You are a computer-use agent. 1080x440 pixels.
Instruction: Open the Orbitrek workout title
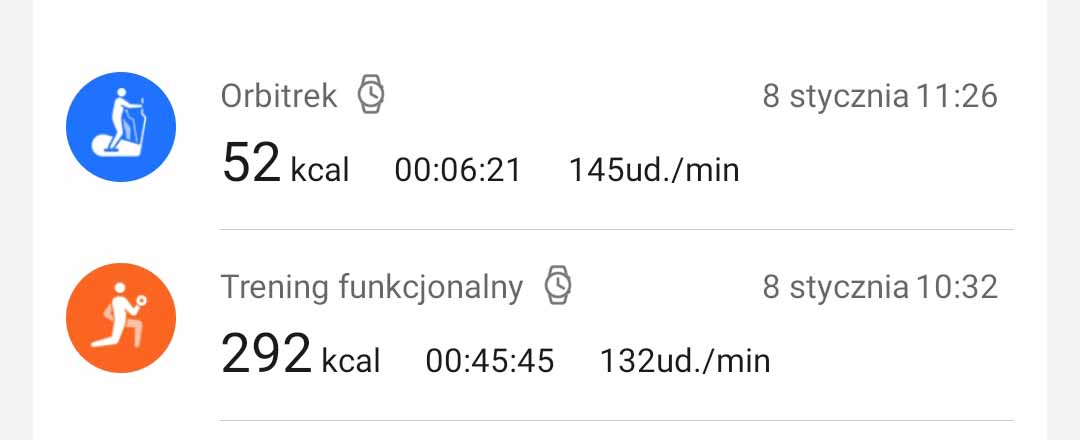tap(279, 96)
